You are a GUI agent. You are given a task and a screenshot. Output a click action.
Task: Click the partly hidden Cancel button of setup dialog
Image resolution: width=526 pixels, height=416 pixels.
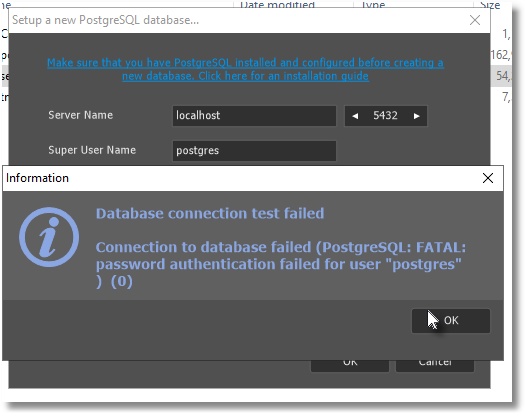click(435, 365)
